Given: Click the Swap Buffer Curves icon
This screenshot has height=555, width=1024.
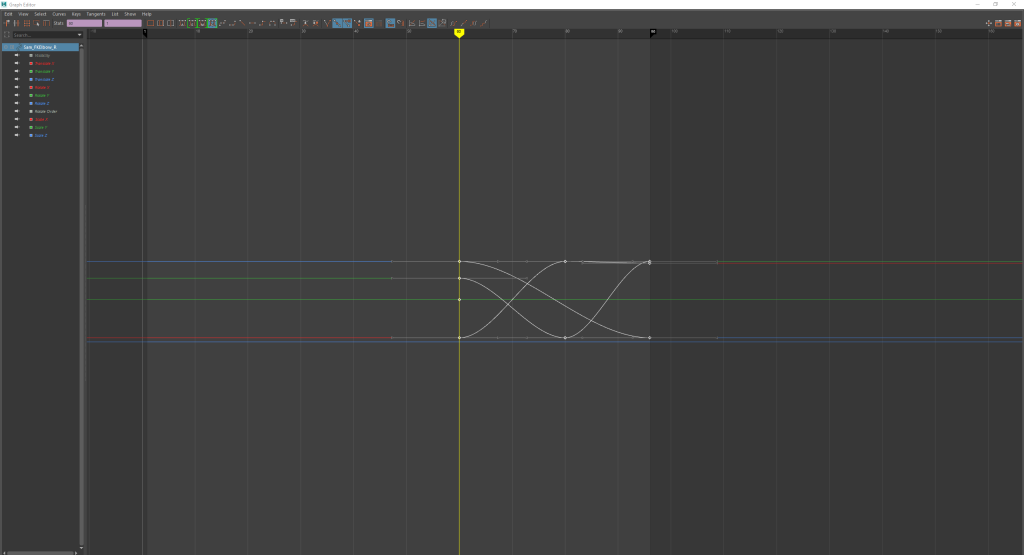Looking at the screenshot, I should pos(293,23).
